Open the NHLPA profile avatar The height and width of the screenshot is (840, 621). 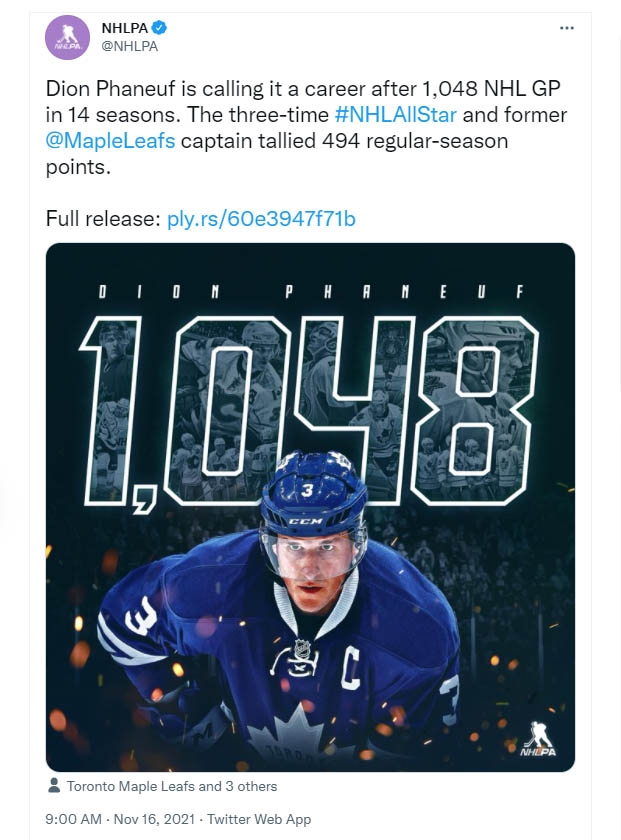click(x=69, y=37)
